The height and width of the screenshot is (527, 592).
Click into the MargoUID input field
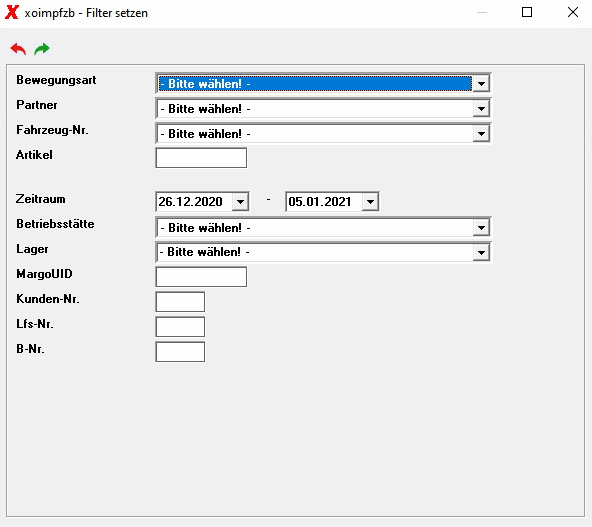pyautogui.click(x=201, y=277)
